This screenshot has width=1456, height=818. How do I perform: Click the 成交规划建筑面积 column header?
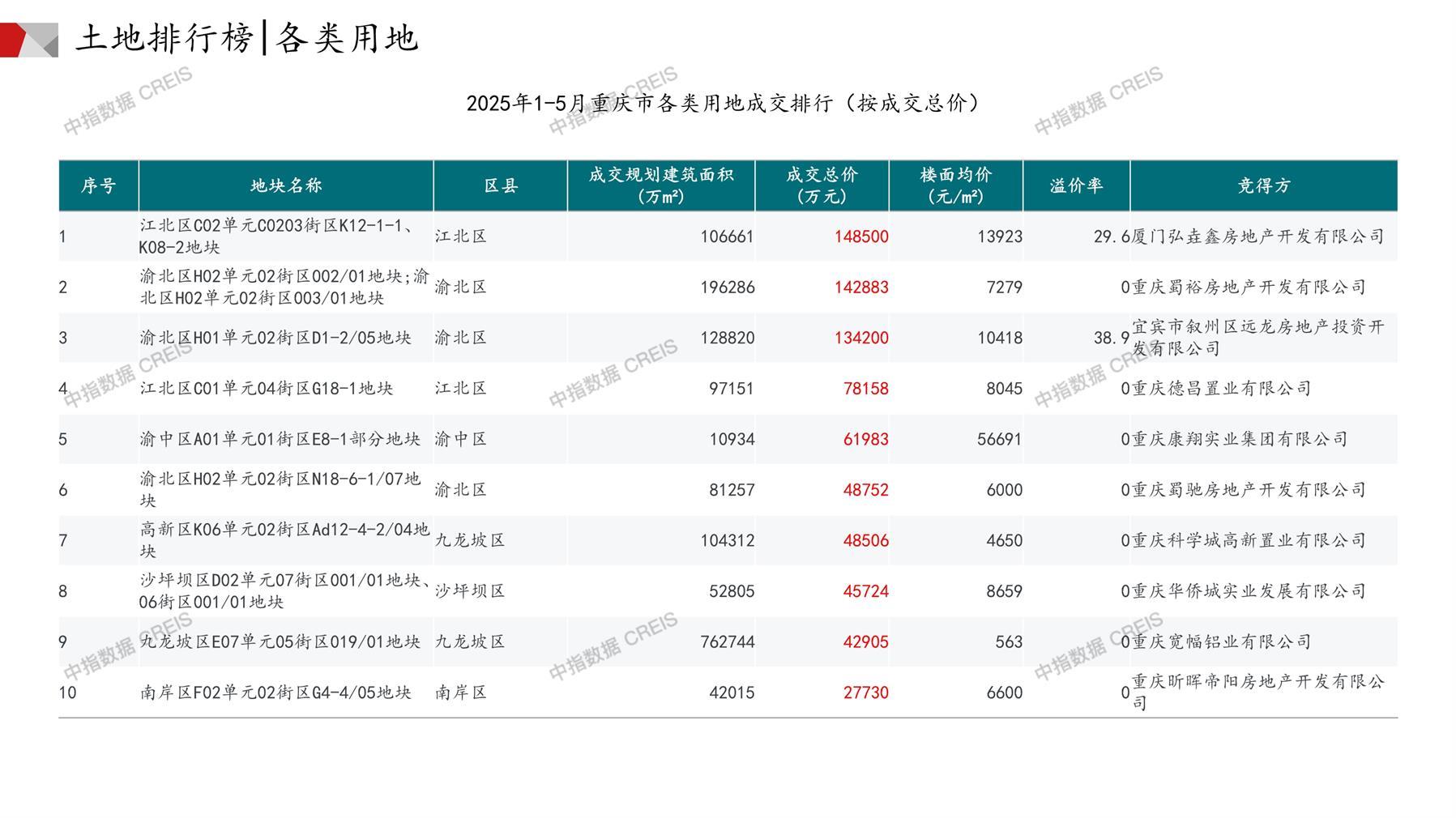tap(660, 185)
